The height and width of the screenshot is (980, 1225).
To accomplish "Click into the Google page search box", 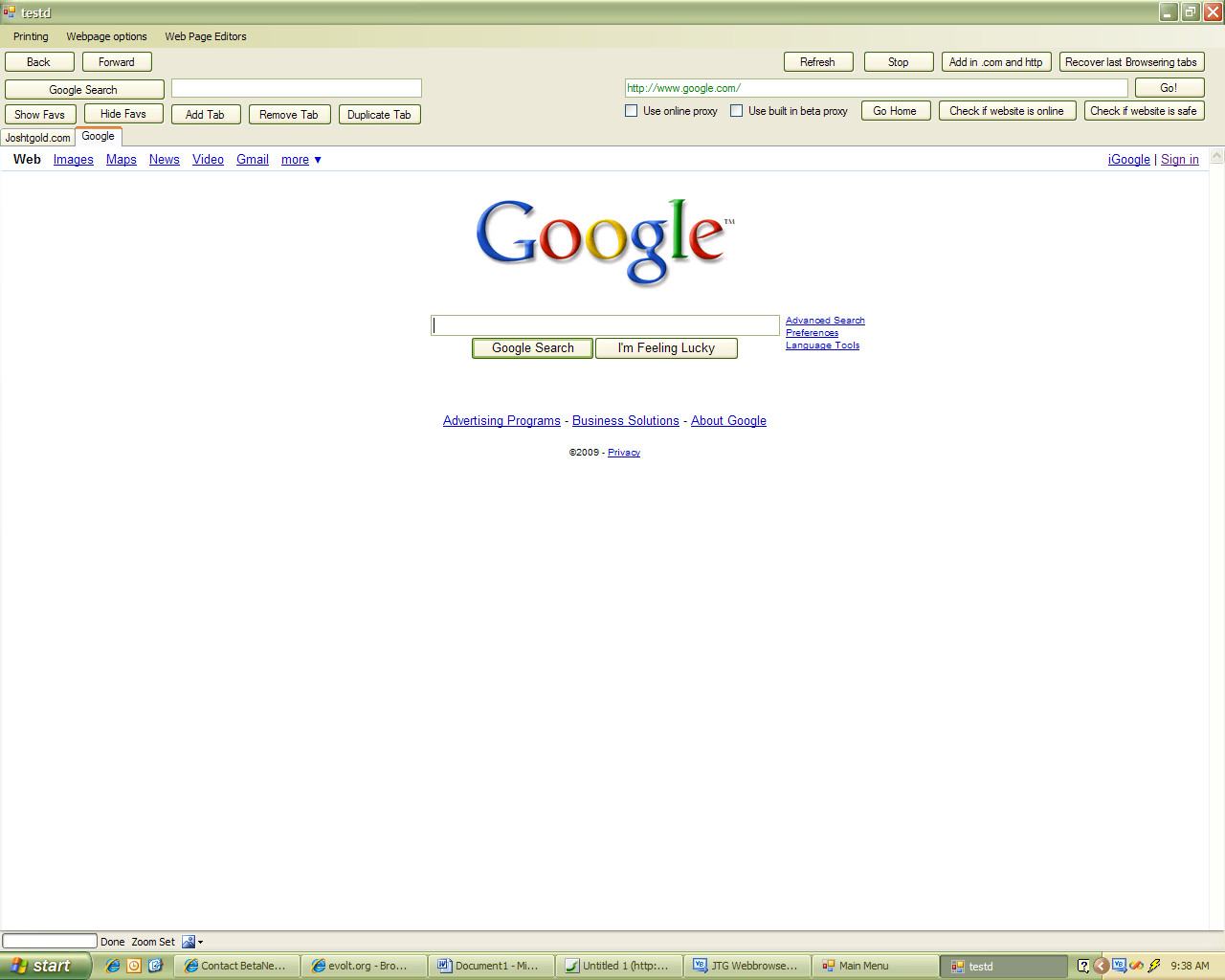I will [605, 325].
